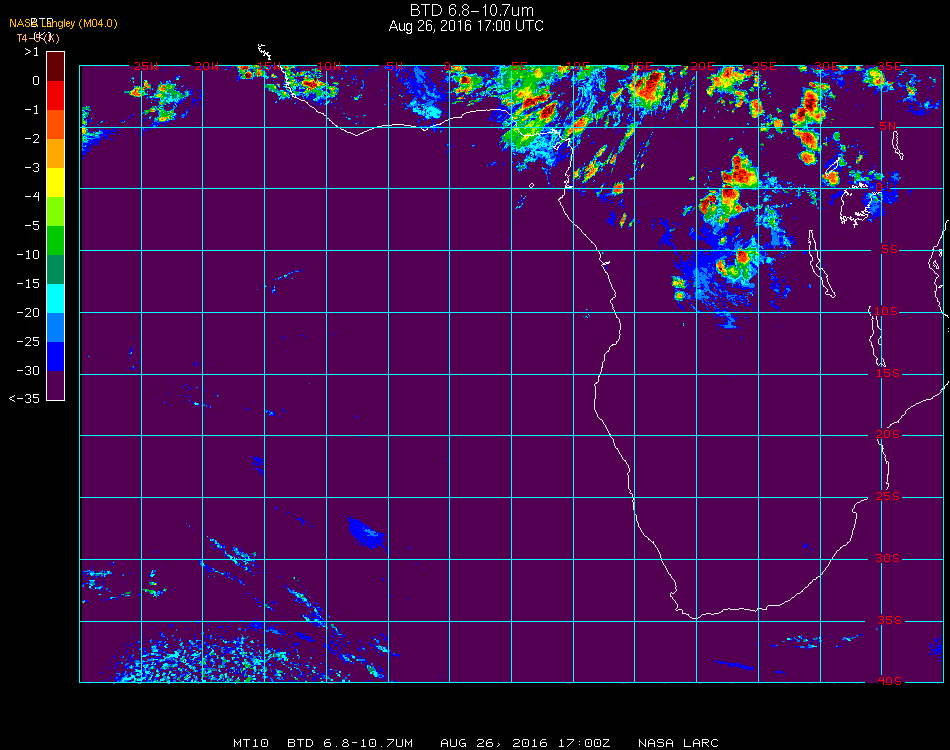The width and height of the screenshot is (950, 750).
Task: Click the '15E' longitude label
Action: coord(640,66)
